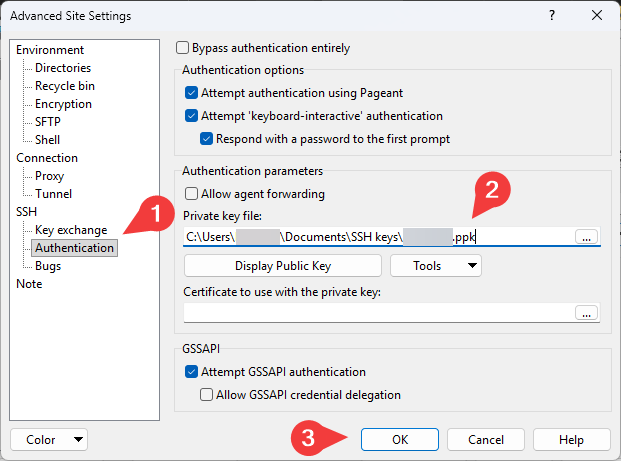Image resolution: width=621 pixels, height=461 pixels.
Task: Go to the Proxy connection settings
Action: click(x=50, y=176)
